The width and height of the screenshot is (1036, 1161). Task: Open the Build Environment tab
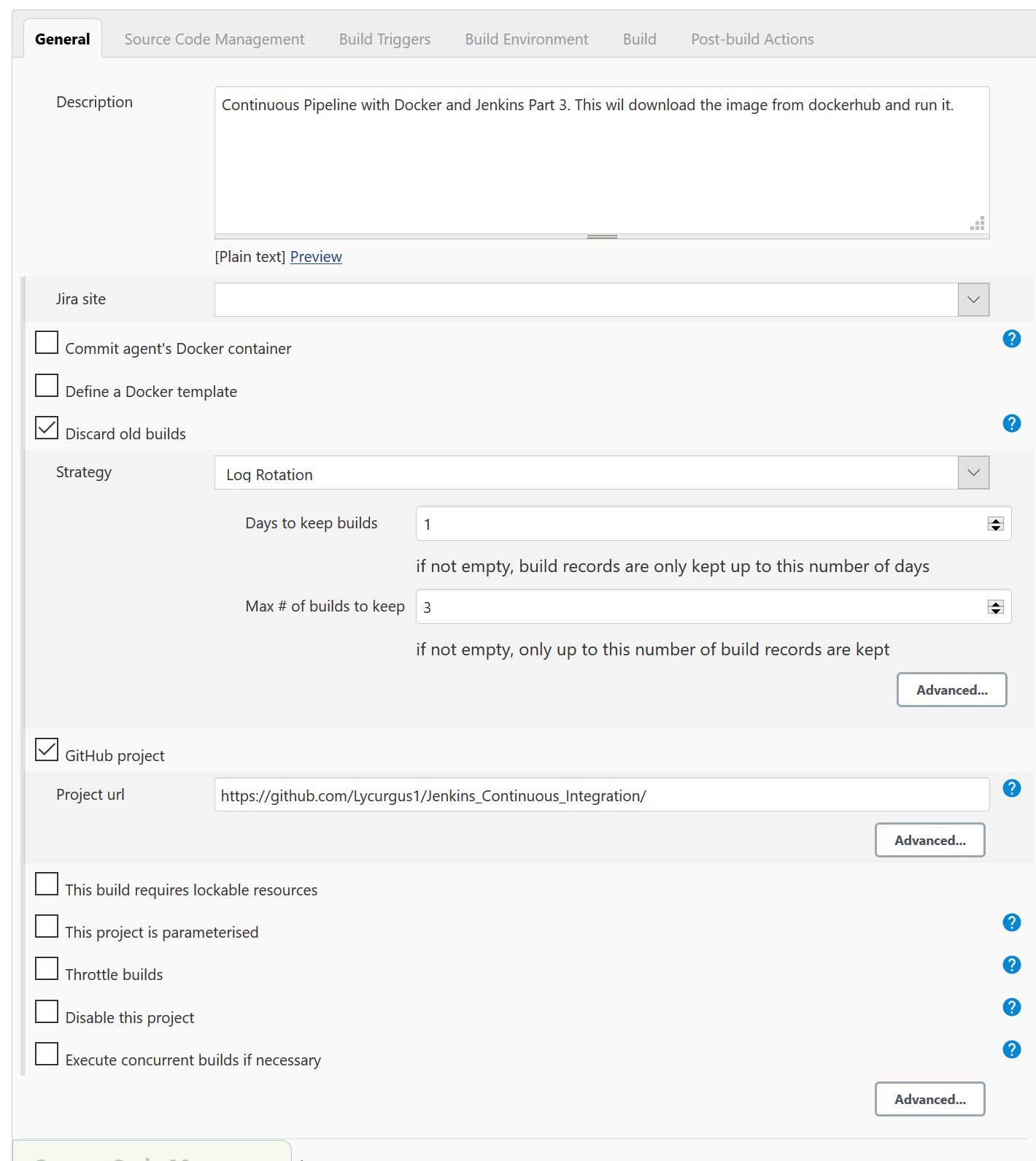click(x=527, y=39)
